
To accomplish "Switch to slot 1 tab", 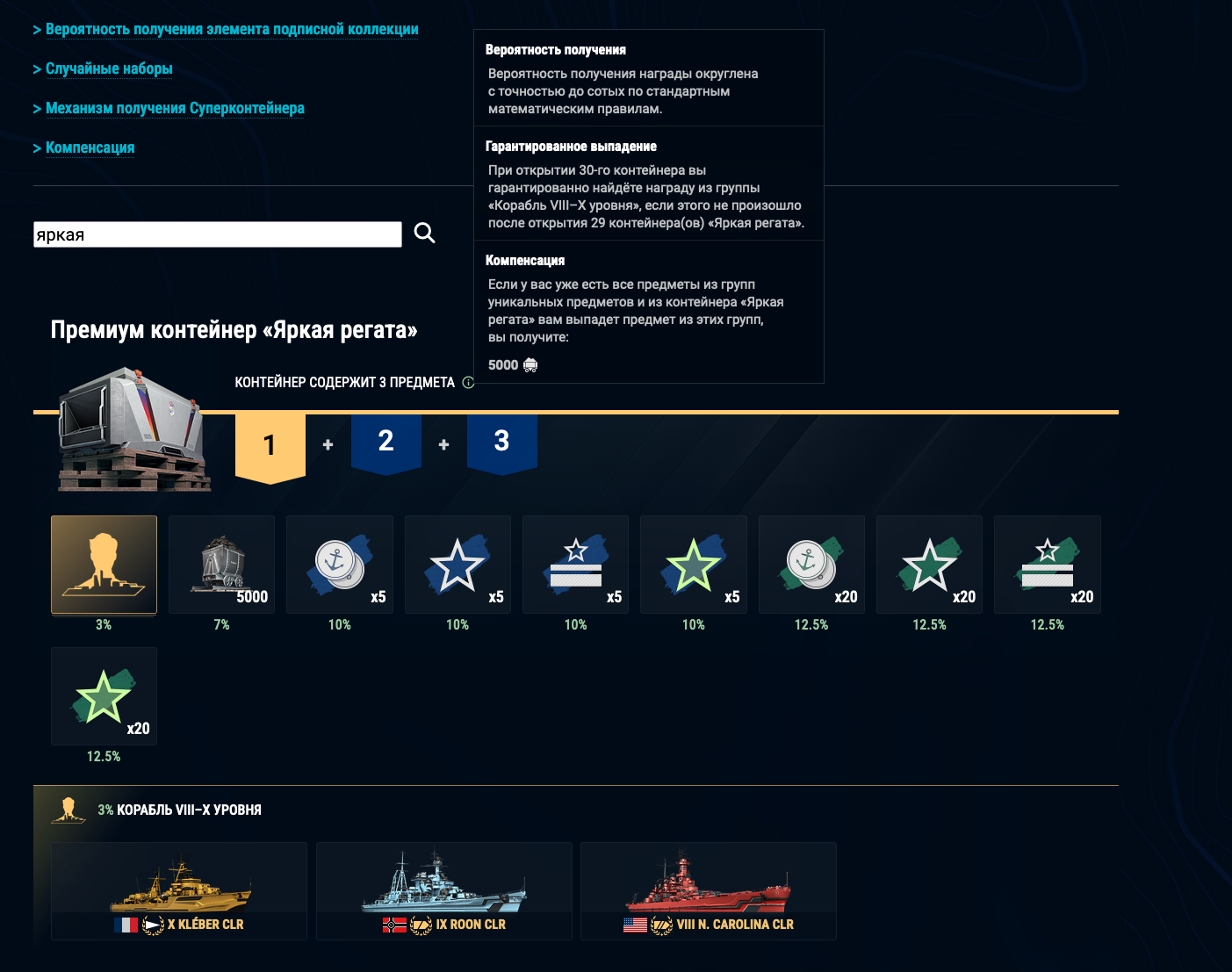I will click(270, 446).
